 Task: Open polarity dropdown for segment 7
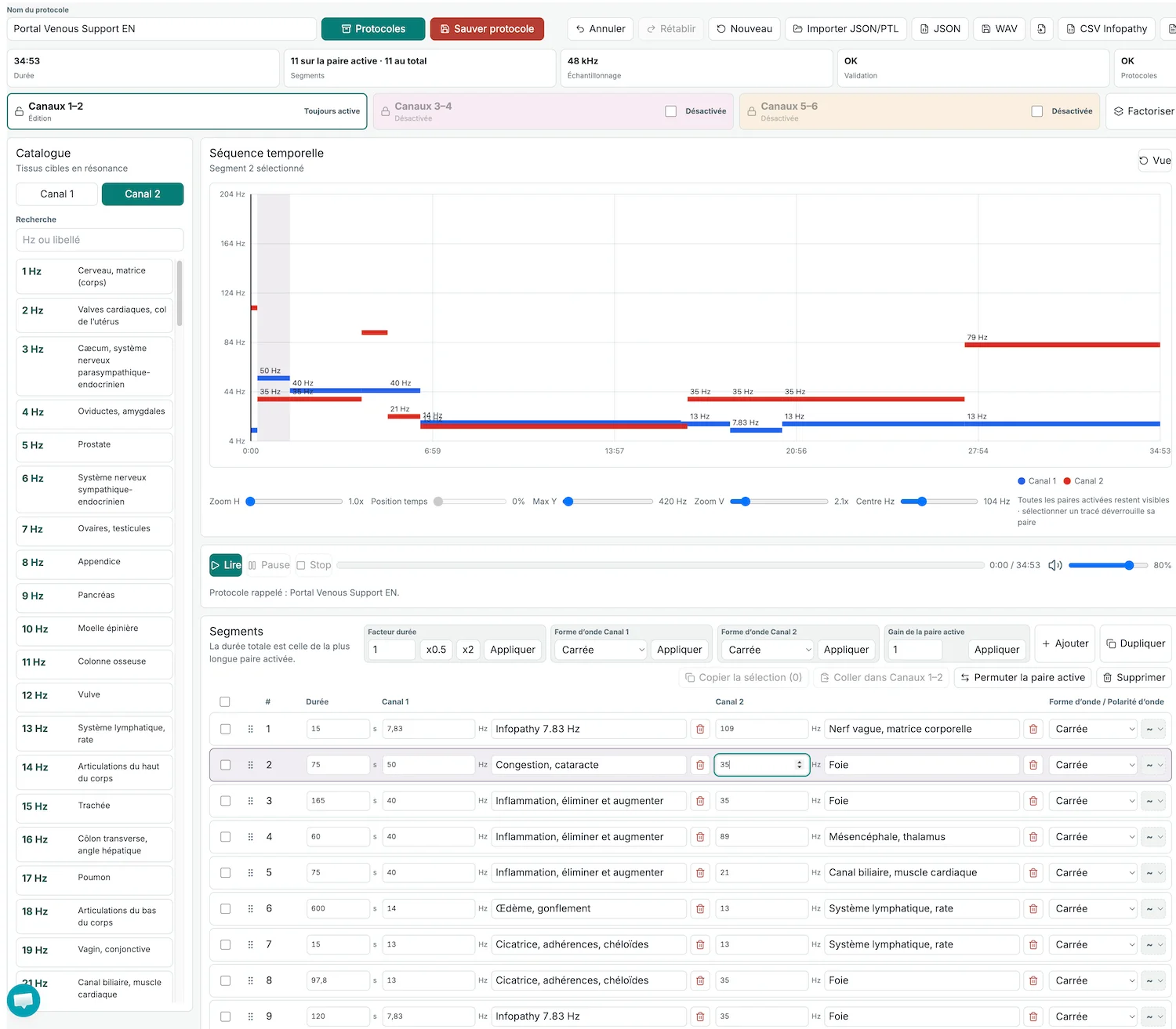point(1153,944)
